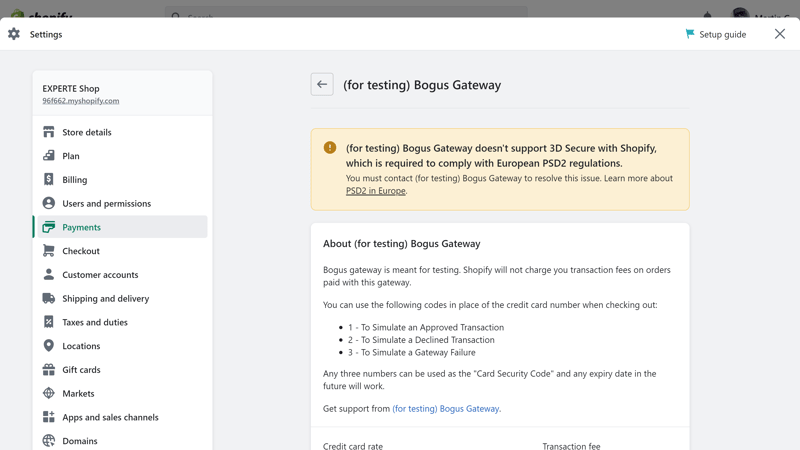Click the warning exclamation icon in banner
800x450 pixels.
[330, 147]
